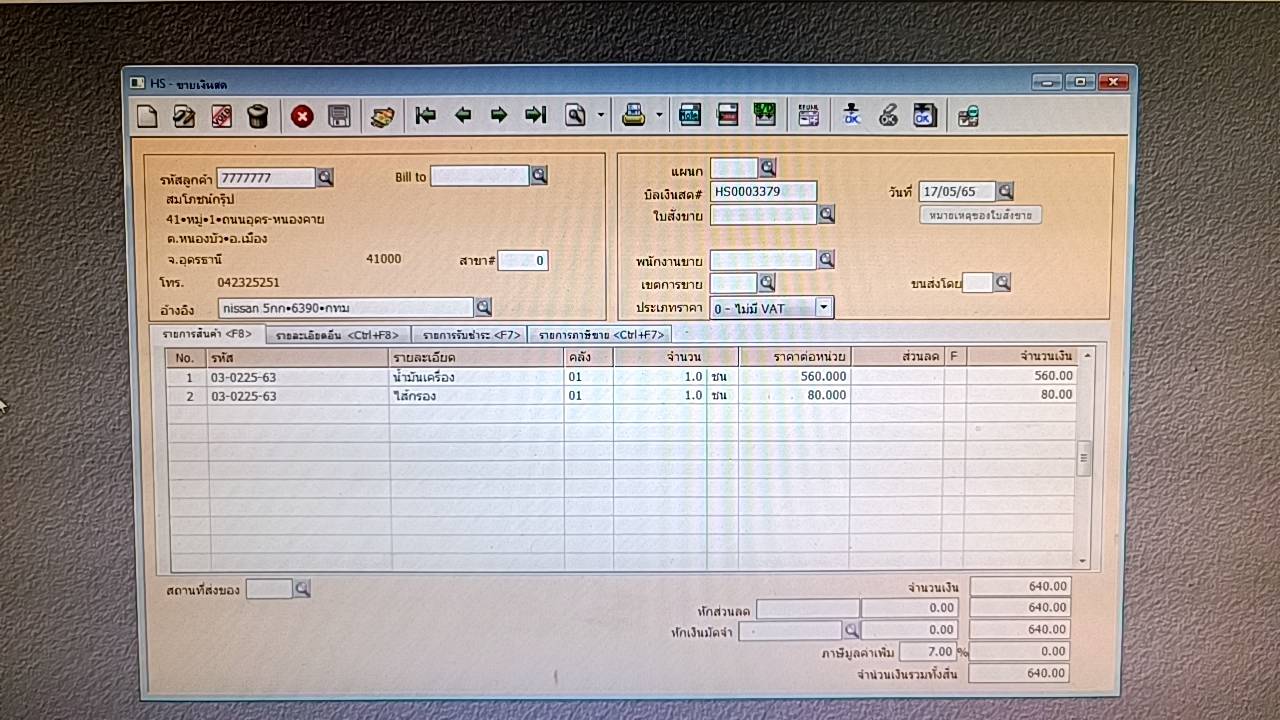Open the พนักงานขาย lookup magnifier

(826, 260)
